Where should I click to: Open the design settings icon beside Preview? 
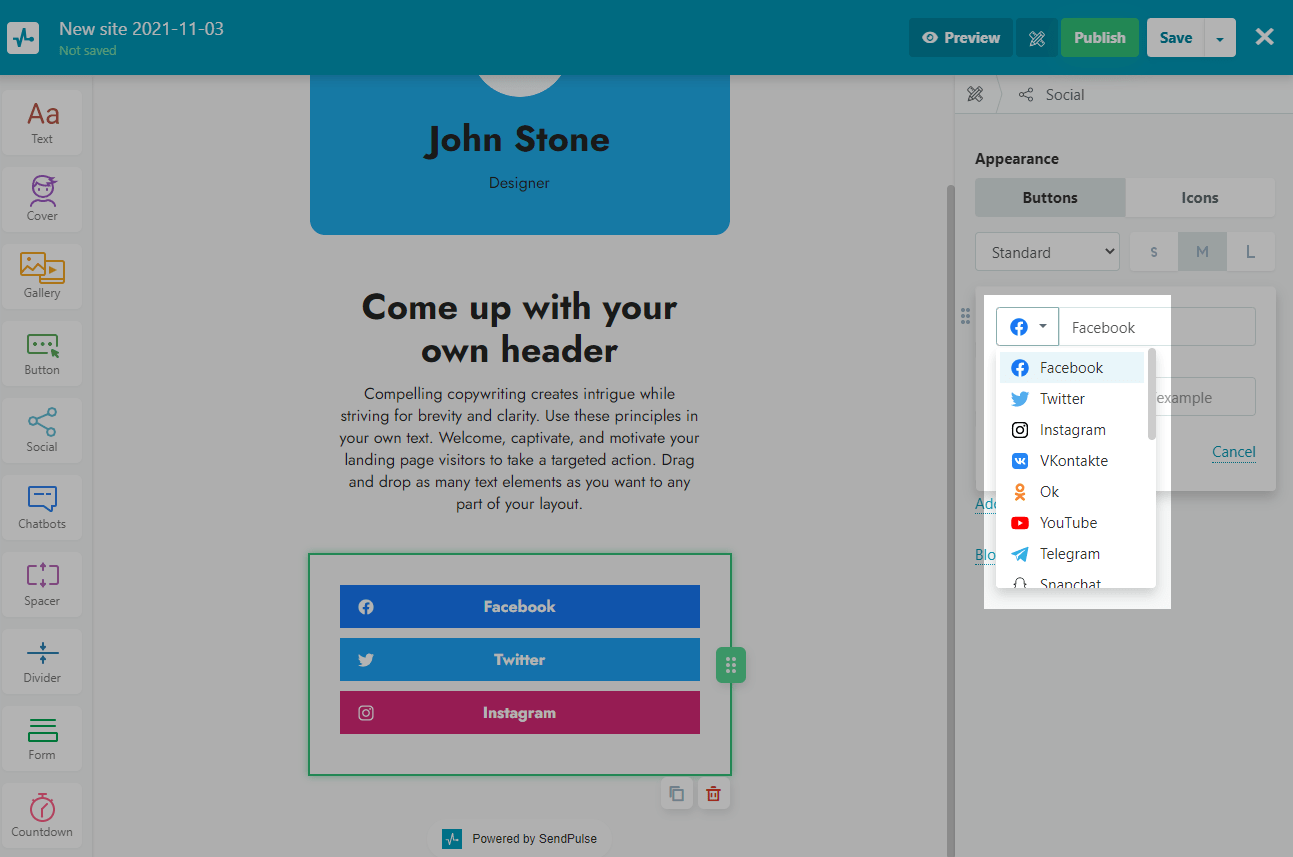pyautogui.click(x=1037, y=38)
